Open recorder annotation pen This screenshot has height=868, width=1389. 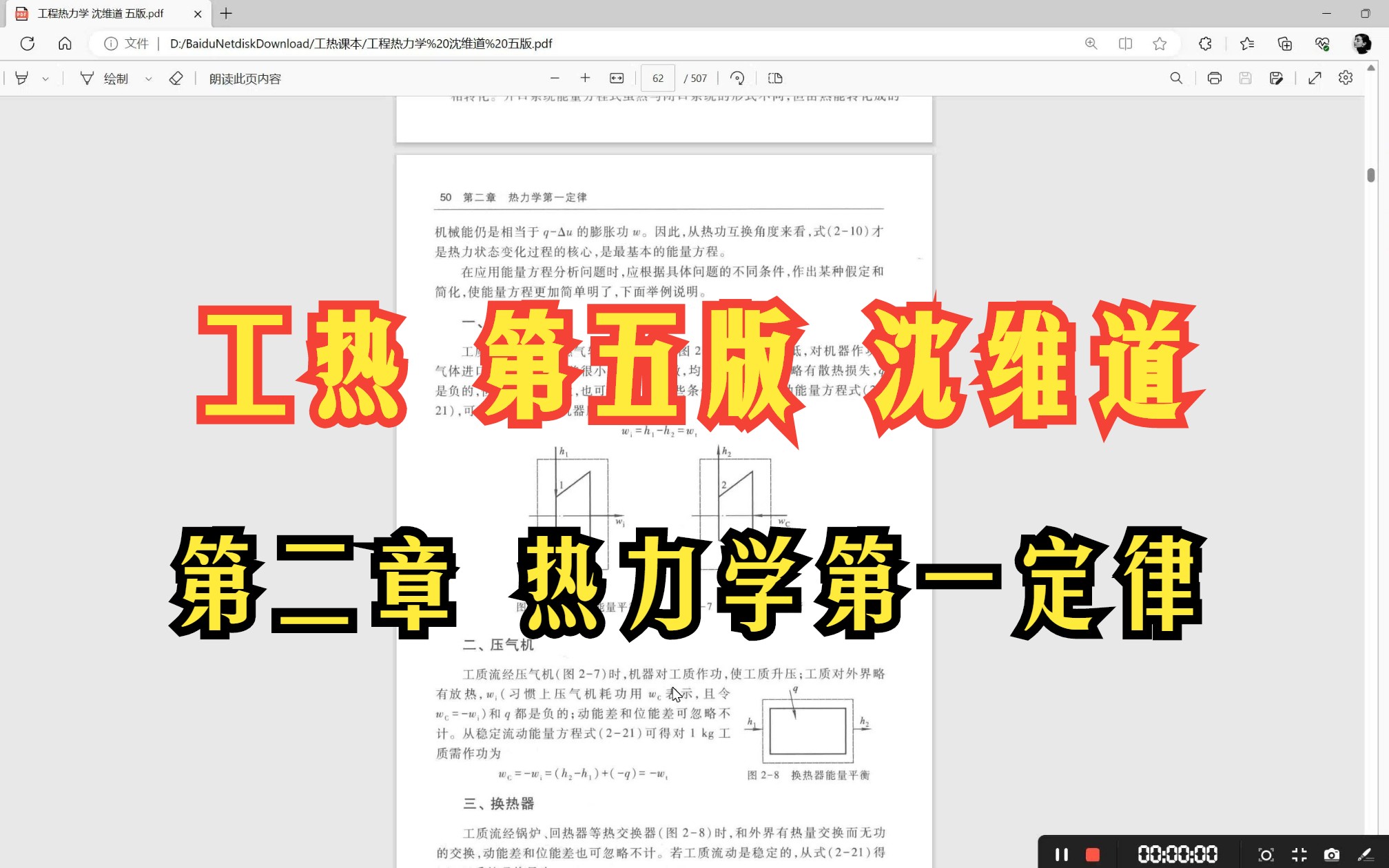pyautogui.click(x=1364, y=855)
